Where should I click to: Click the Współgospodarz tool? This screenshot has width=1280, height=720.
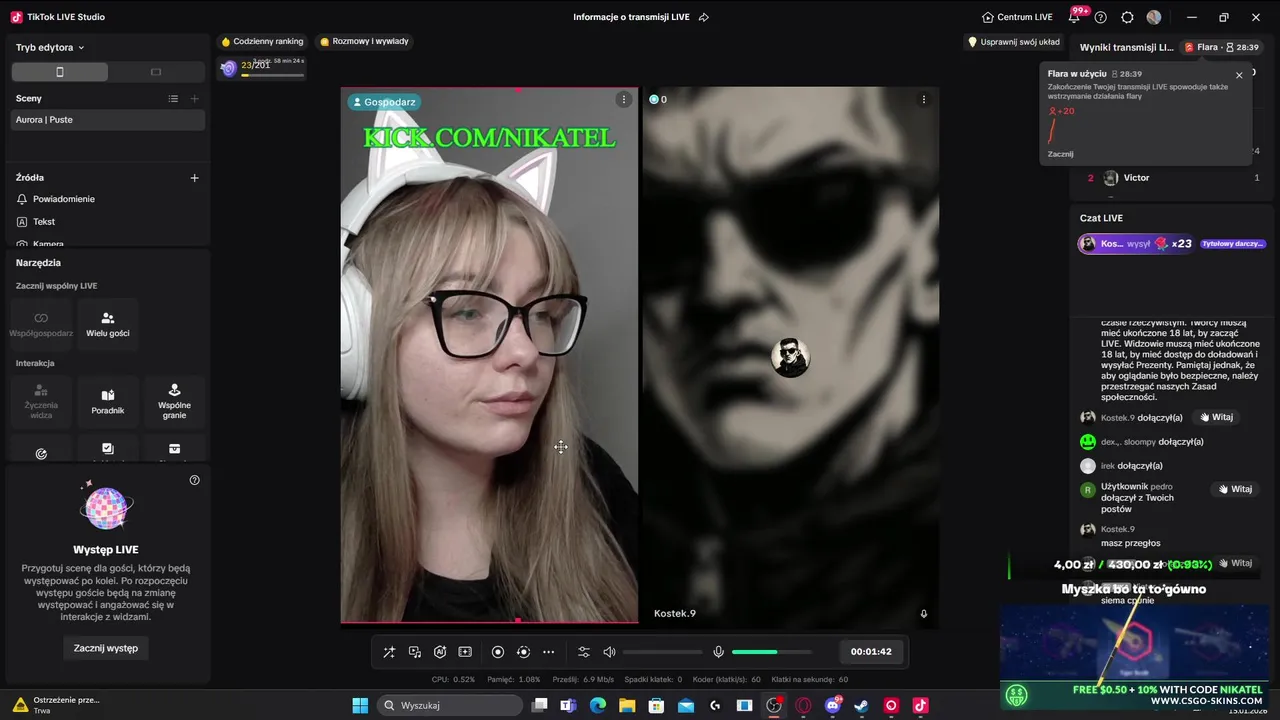click(41, 325)
